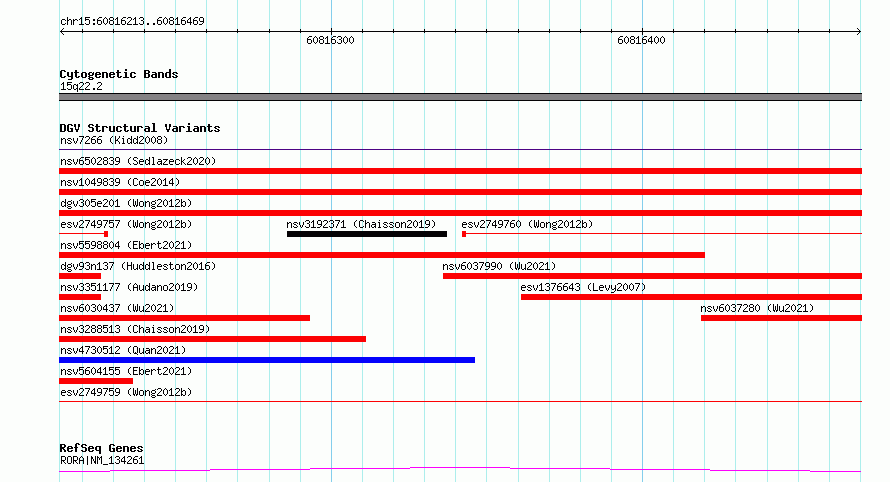Open the esv1376643 (Levy2007) label
890x482 pixels.
click(x=583, y=288)
